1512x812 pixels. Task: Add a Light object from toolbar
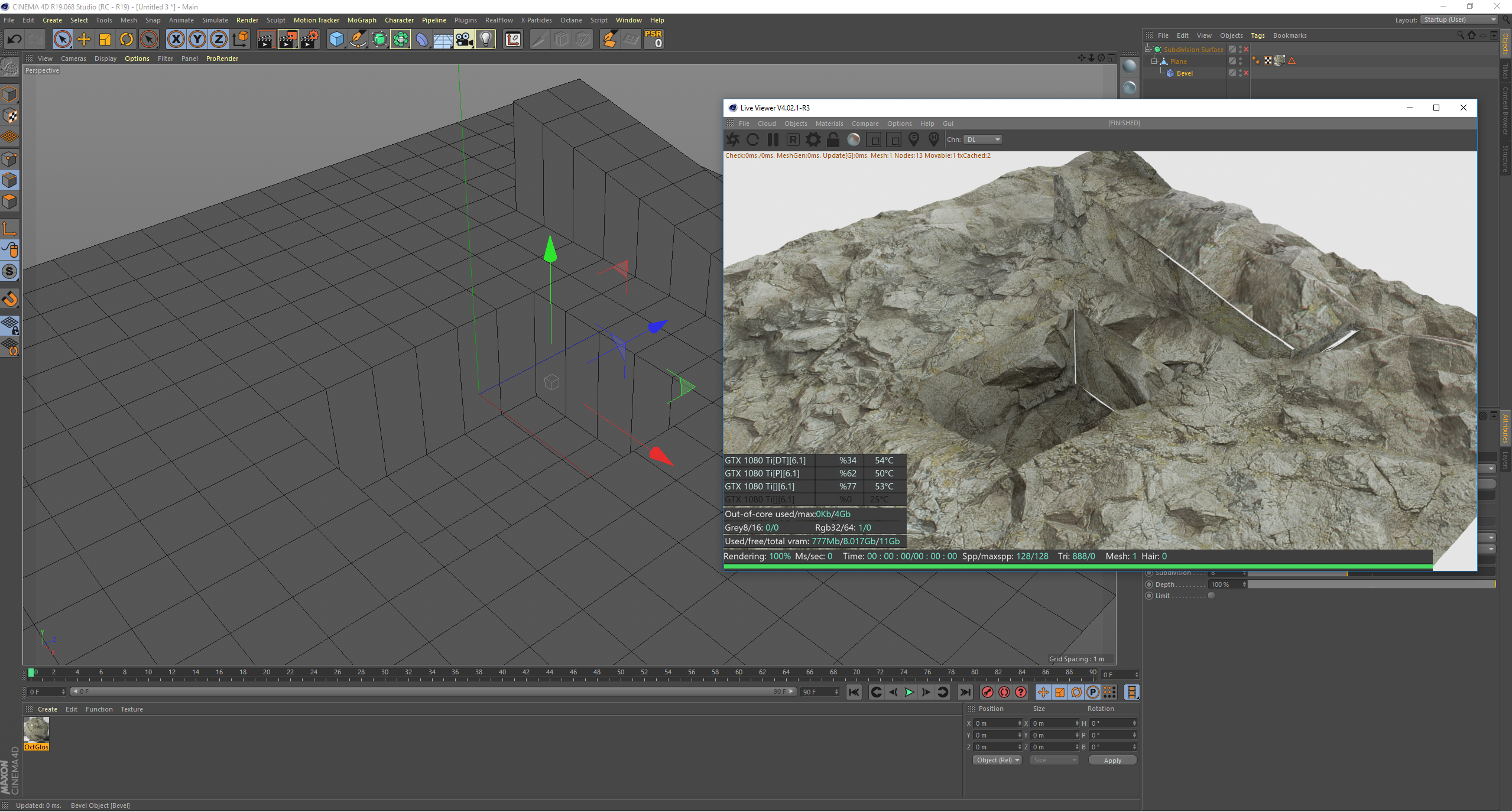(485, 39)
